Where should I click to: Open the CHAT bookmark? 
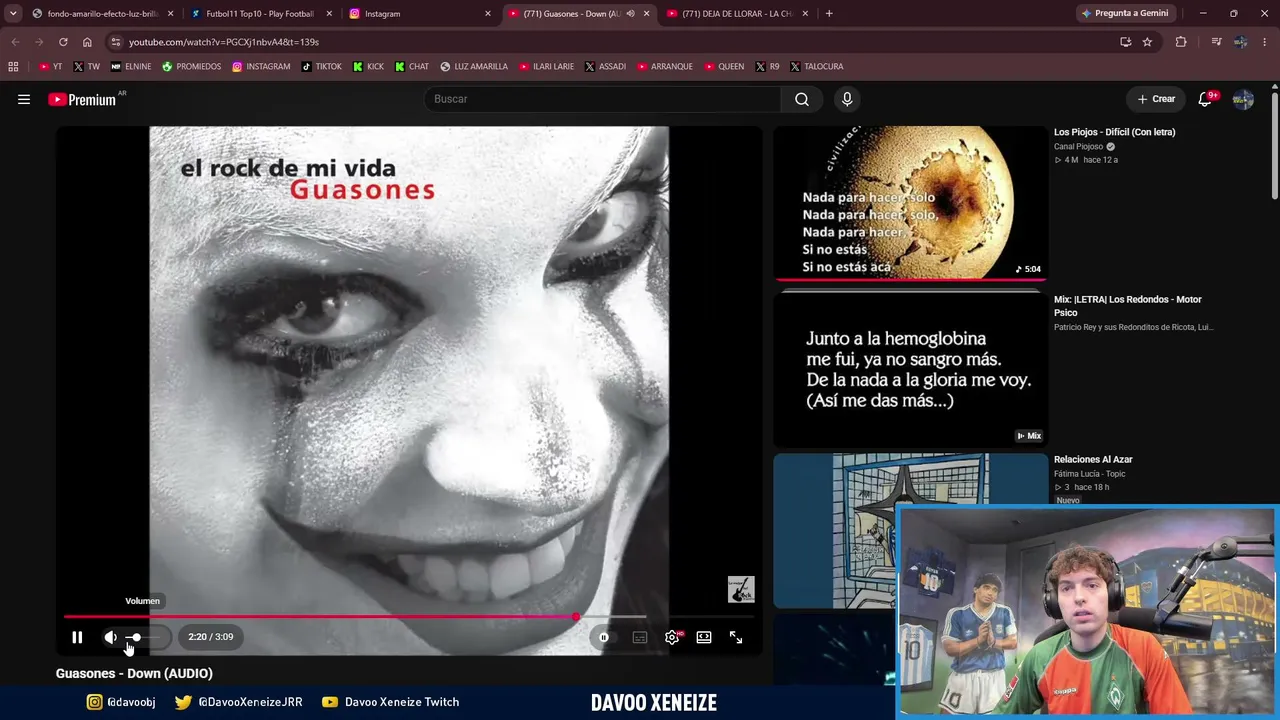pos(411,66)
